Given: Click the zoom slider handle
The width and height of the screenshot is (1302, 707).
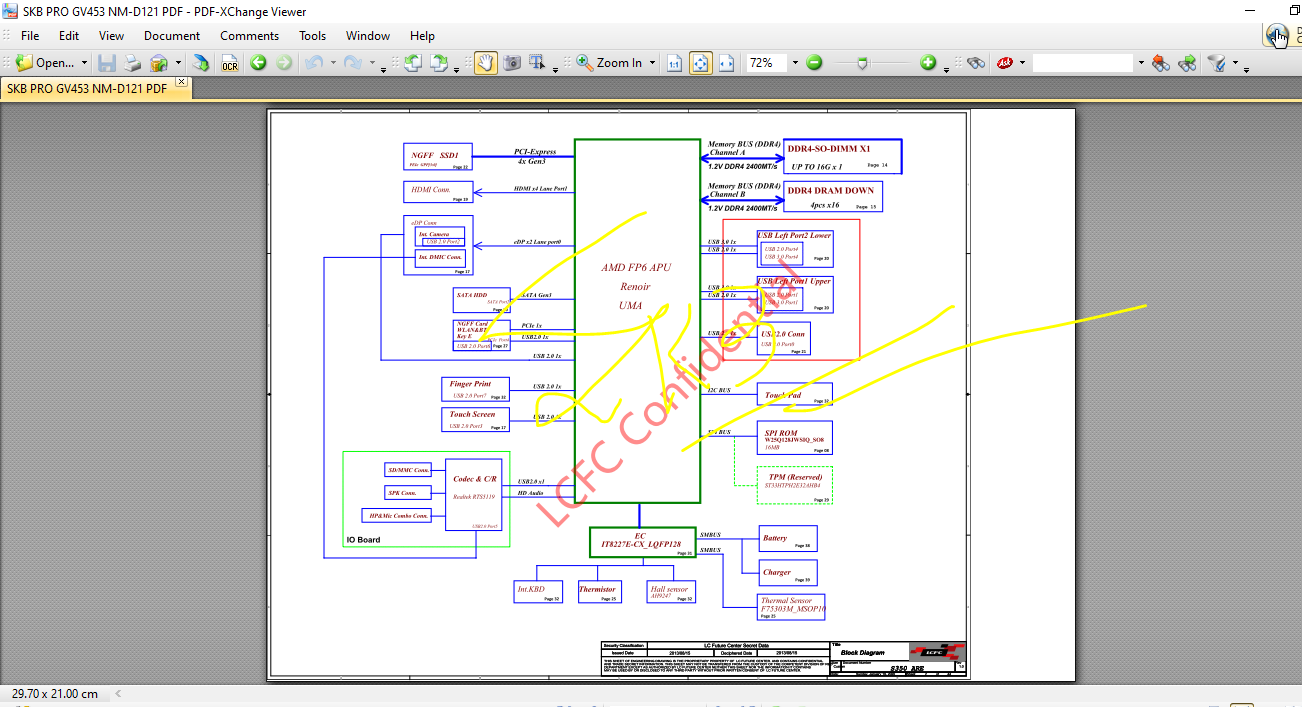Looking at the screenshot, I should coord(863,62).
